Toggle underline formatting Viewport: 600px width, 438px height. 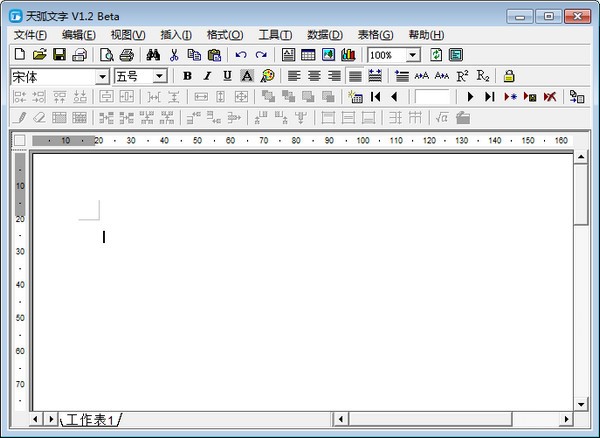tap(227, 76)
